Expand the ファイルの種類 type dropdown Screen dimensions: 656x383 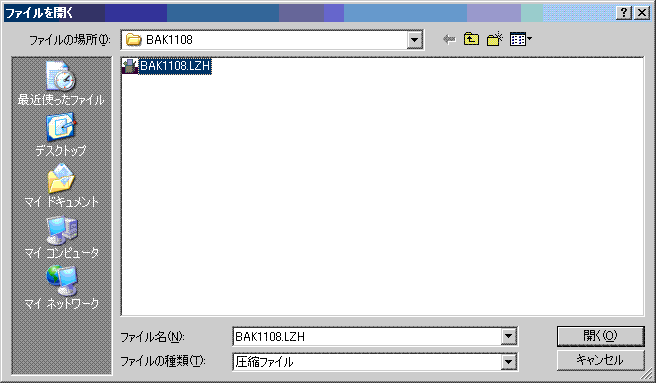tap(509, 362)
